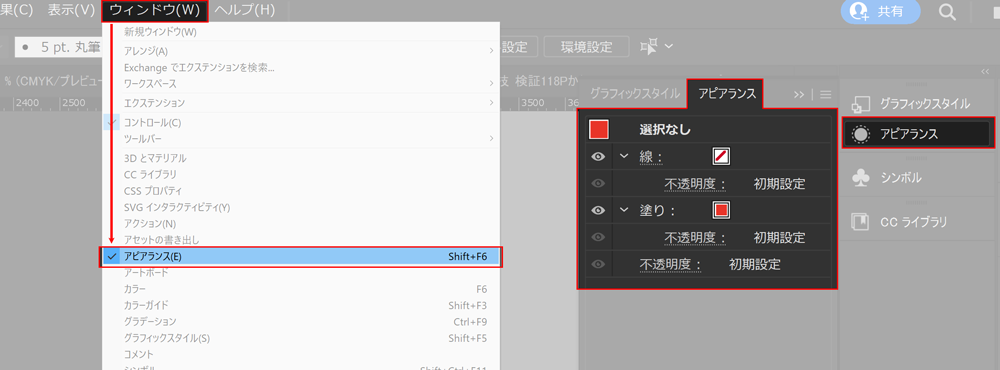Collapse the 線 row chevron
This screenshot has width=1000, height=370.
(624, 156)
